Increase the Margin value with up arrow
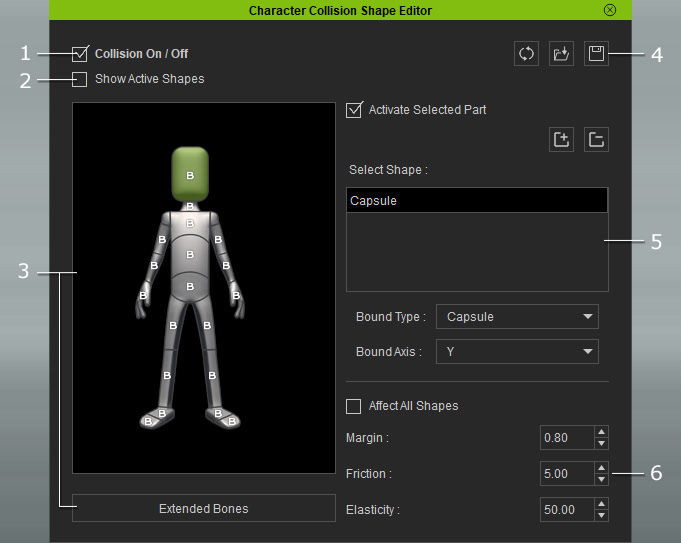681x543 pixels. tap(601, 432)
